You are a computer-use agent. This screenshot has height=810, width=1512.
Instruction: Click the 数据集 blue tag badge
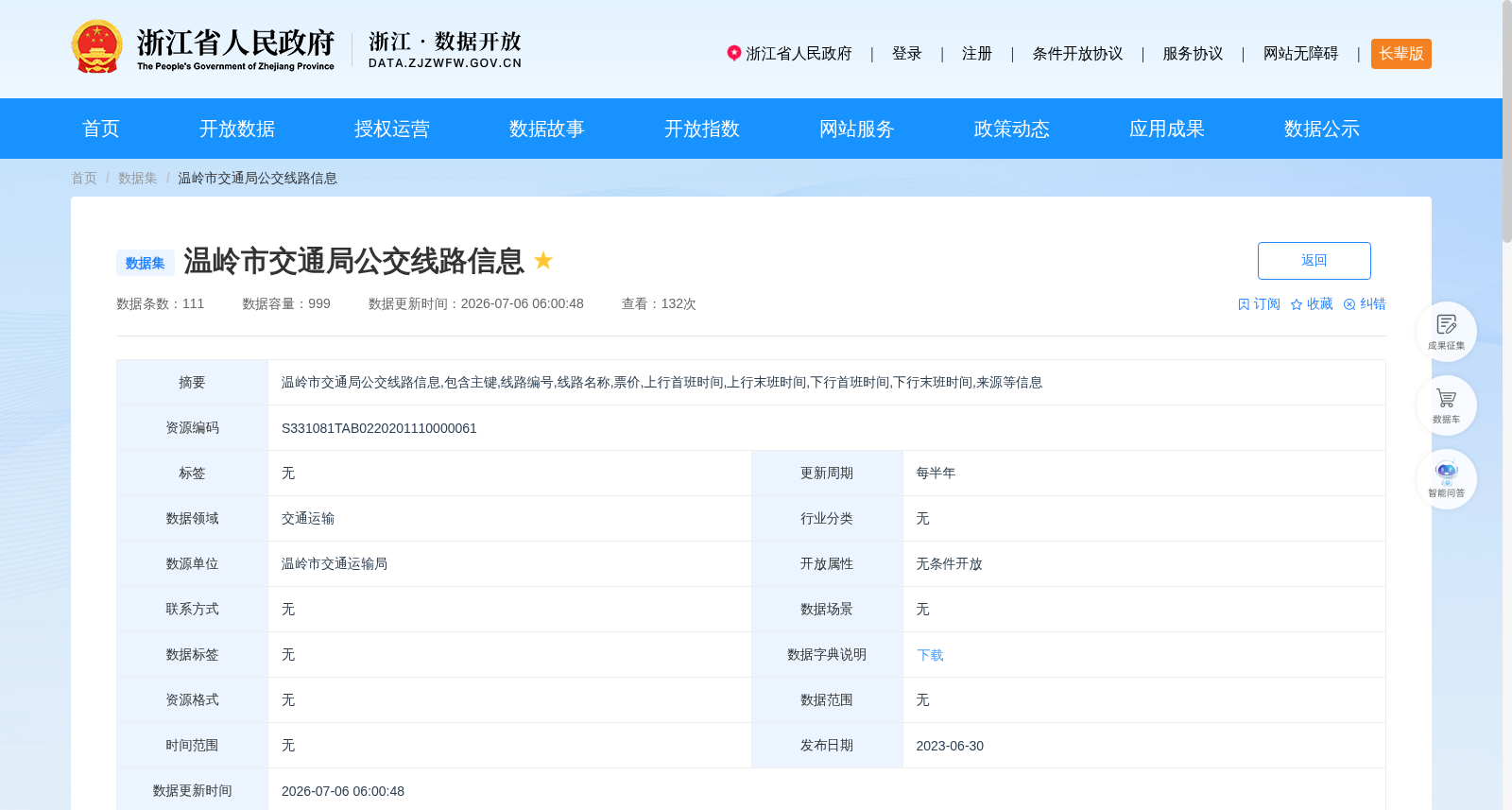(146, 263)
